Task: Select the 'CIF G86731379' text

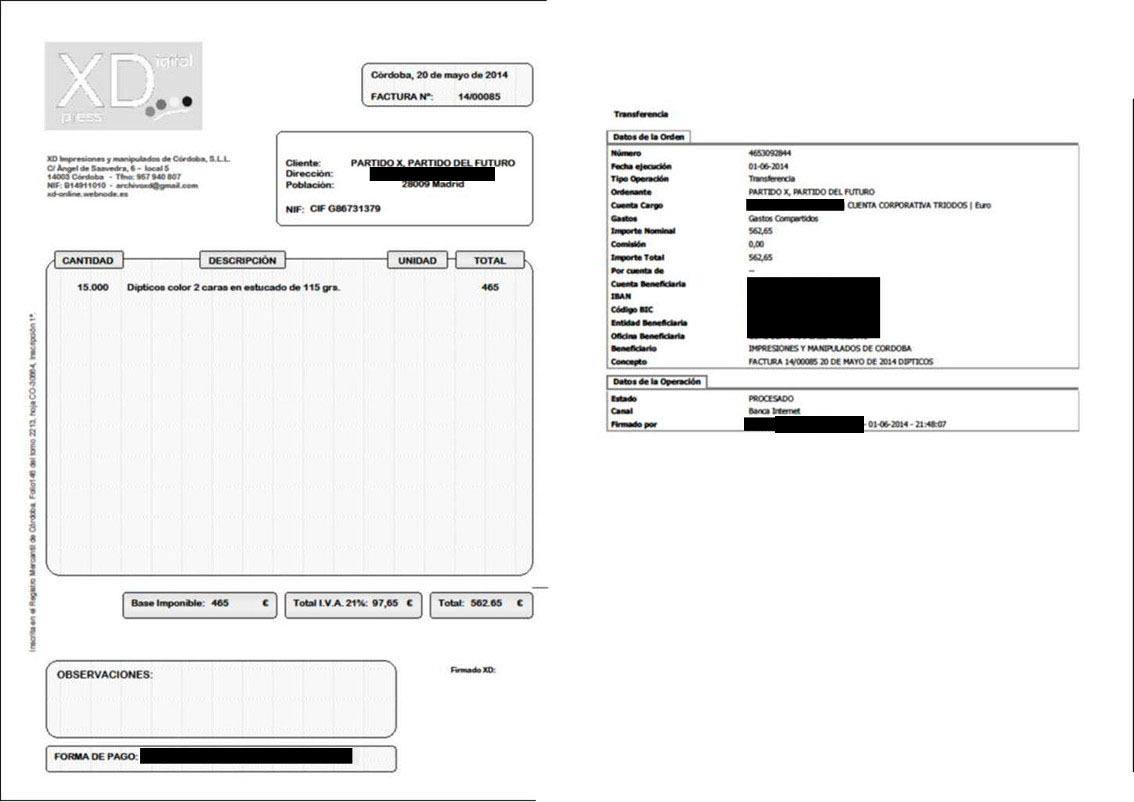Action: pos(345,209)
